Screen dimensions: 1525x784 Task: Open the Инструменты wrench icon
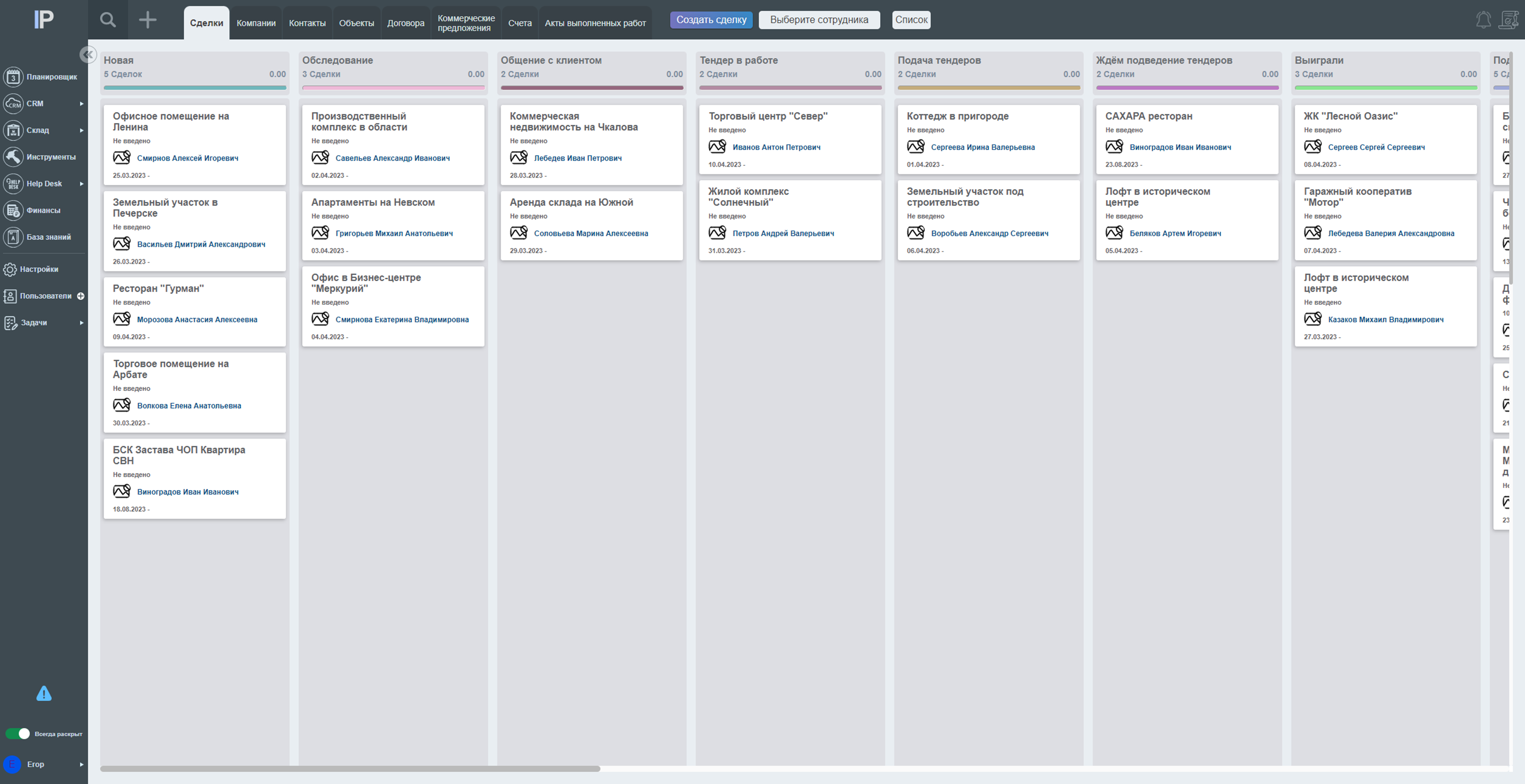pos(13,157)
